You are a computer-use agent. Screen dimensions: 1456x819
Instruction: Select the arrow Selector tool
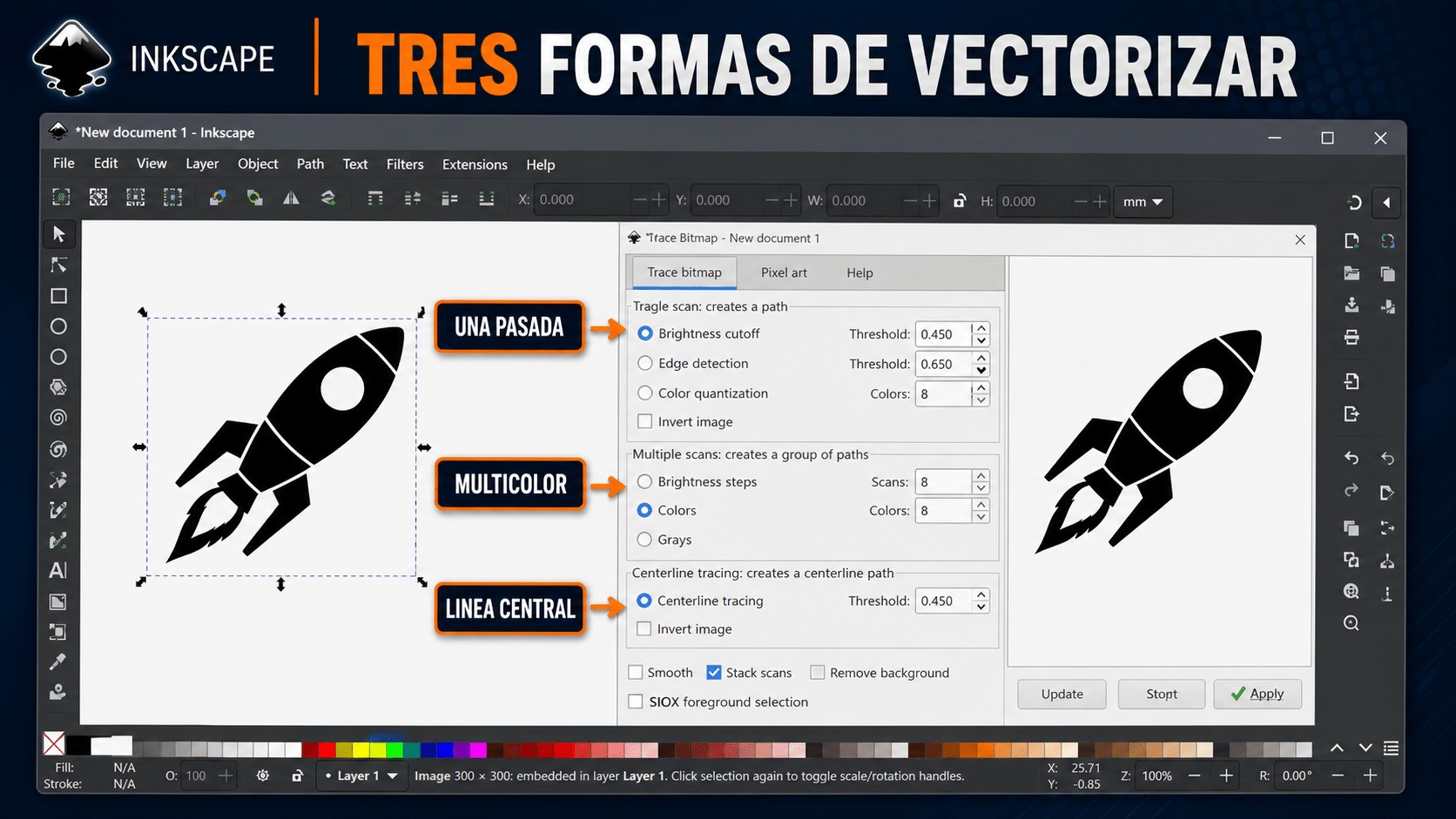(59, 234)
